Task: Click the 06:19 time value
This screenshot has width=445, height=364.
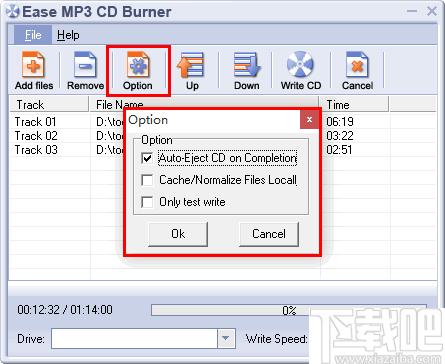Action: click(340, 122)
